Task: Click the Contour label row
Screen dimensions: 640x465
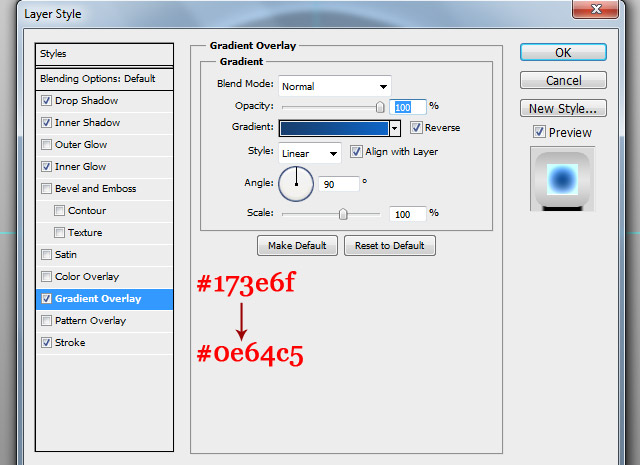Action: click(87, 211)
